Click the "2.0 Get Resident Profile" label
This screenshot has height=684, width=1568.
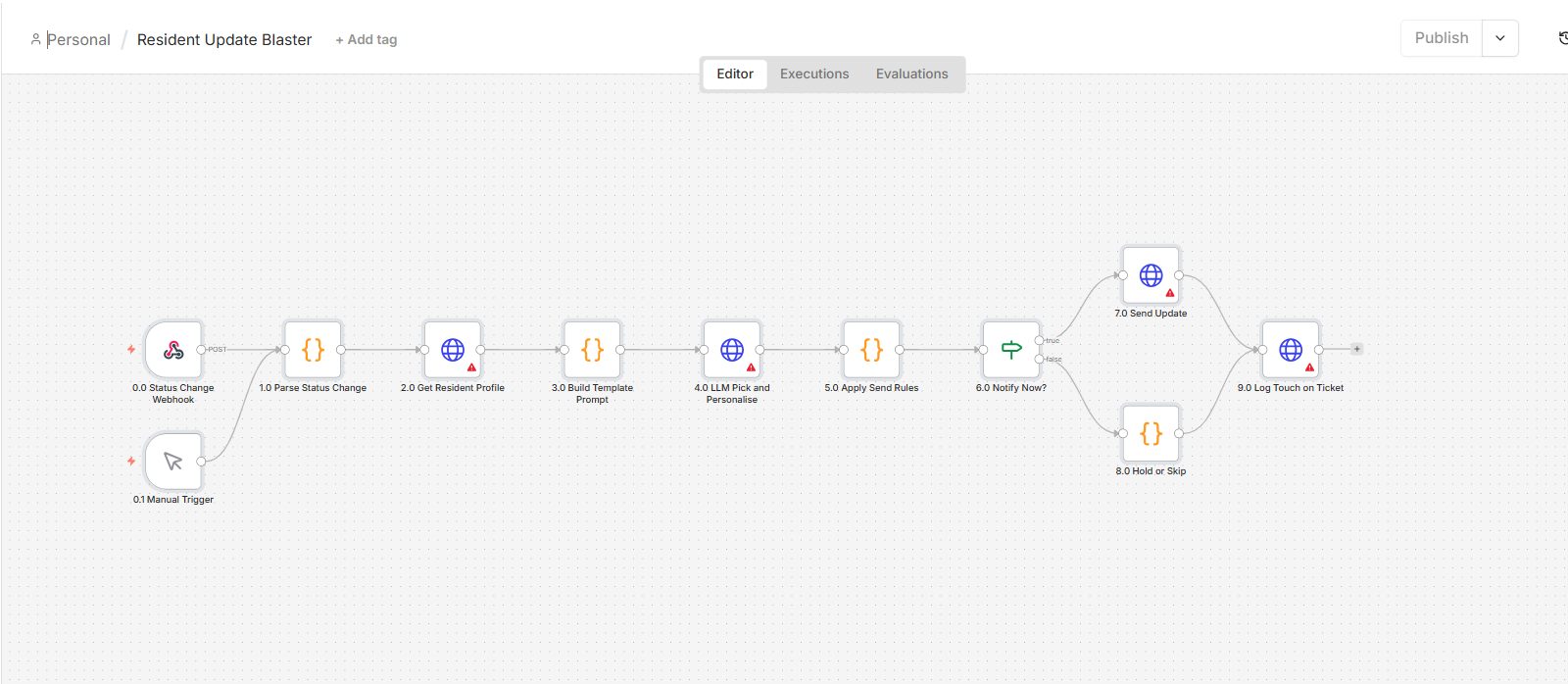(453, 388)
